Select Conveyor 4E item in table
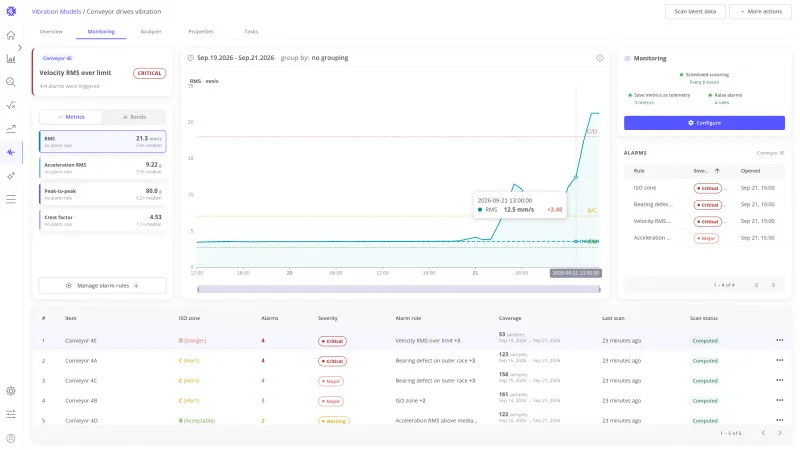Image resolution: width=800 pixels, height=450 pixels. point(81,340)
